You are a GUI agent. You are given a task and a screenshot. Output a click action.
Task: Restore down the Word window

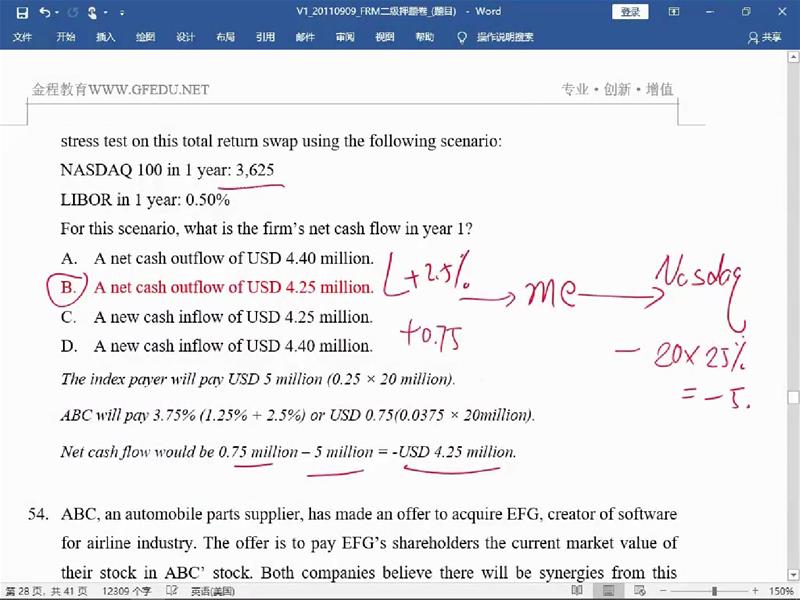[746, 12]
